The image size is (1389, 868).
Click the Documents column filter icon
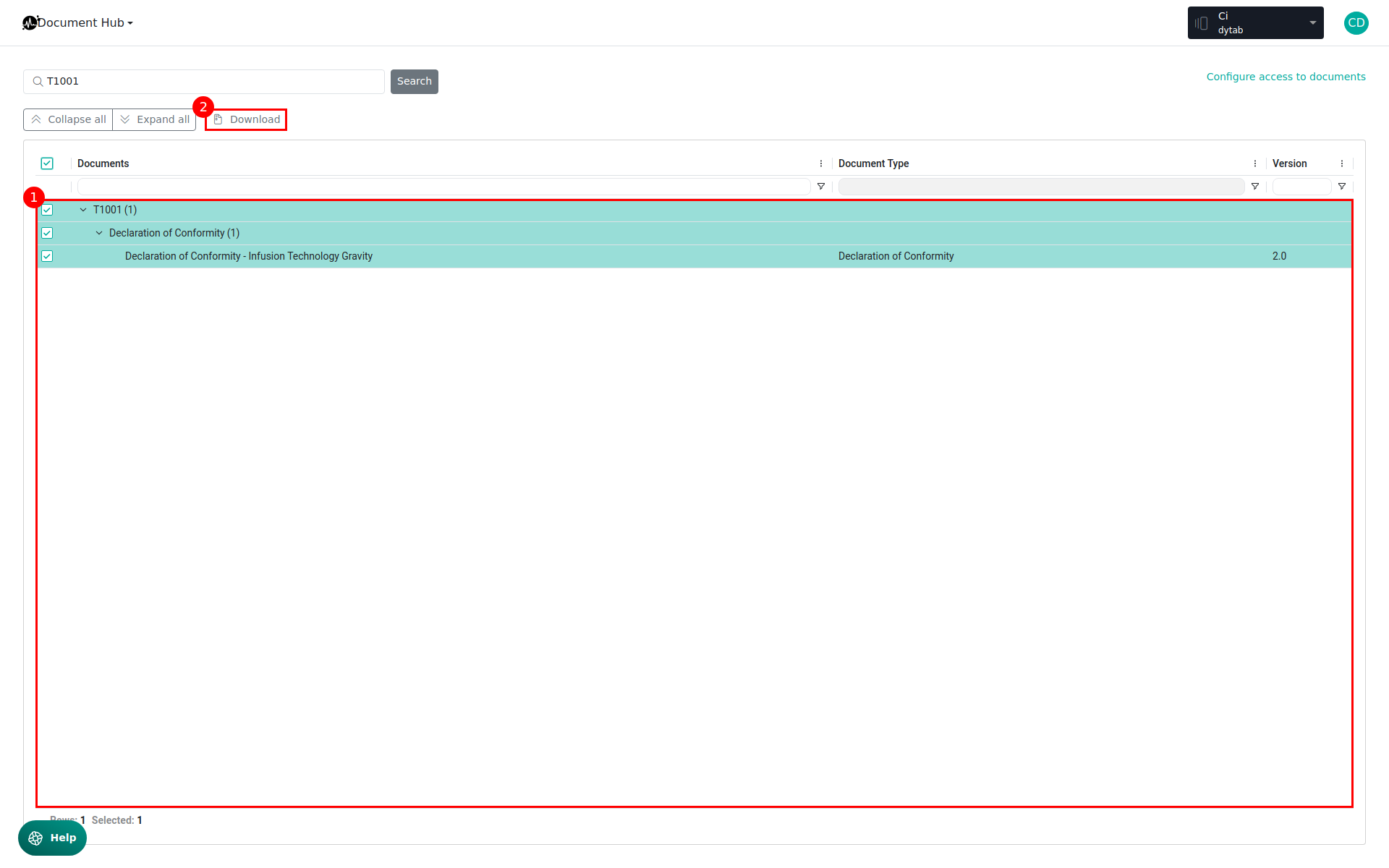point(820,187)
